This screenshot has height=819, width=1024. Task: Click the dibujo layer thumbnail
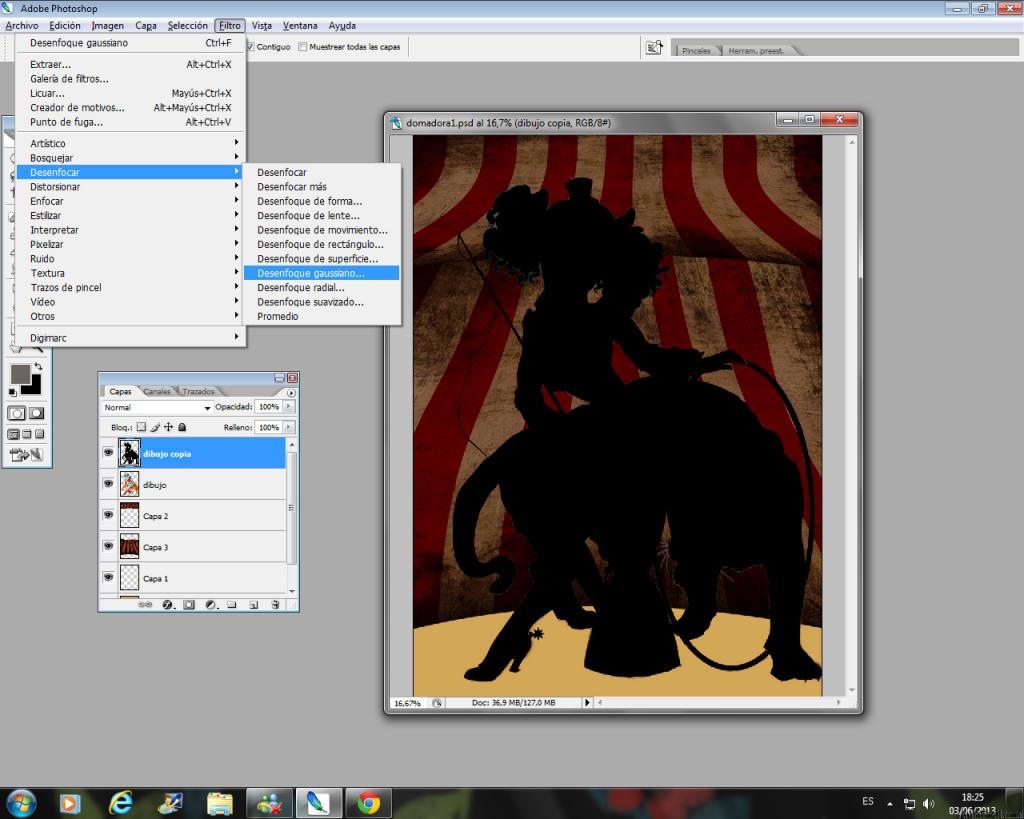click(129, 485)
